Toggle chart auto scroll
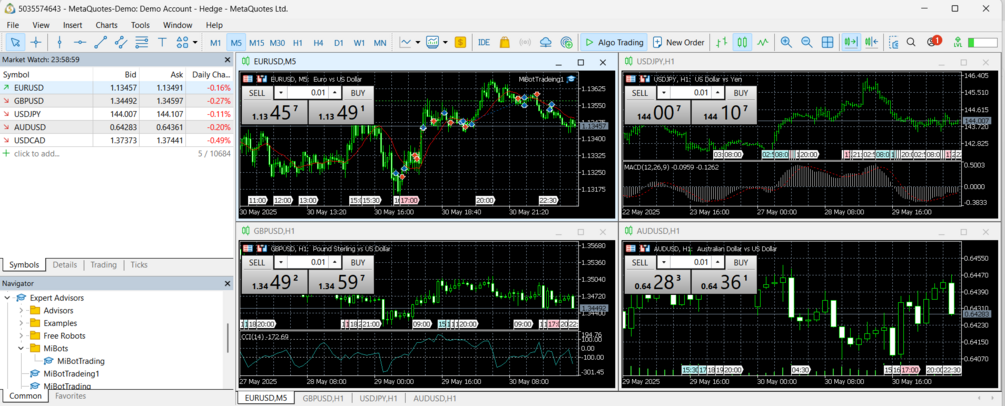The width and height of the screenshot is (1005, 406). pyautogui.click(x=851, y=42)
